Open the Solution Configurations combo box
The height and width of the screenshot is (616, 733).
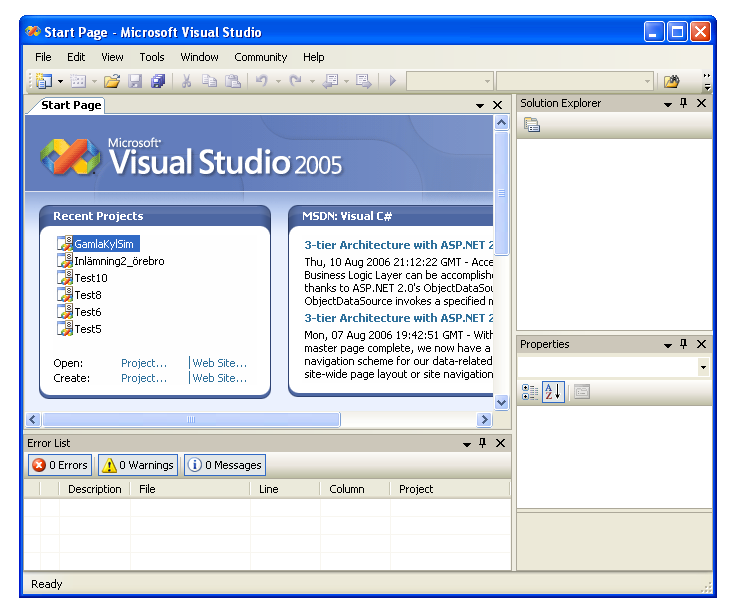(450, 81)
